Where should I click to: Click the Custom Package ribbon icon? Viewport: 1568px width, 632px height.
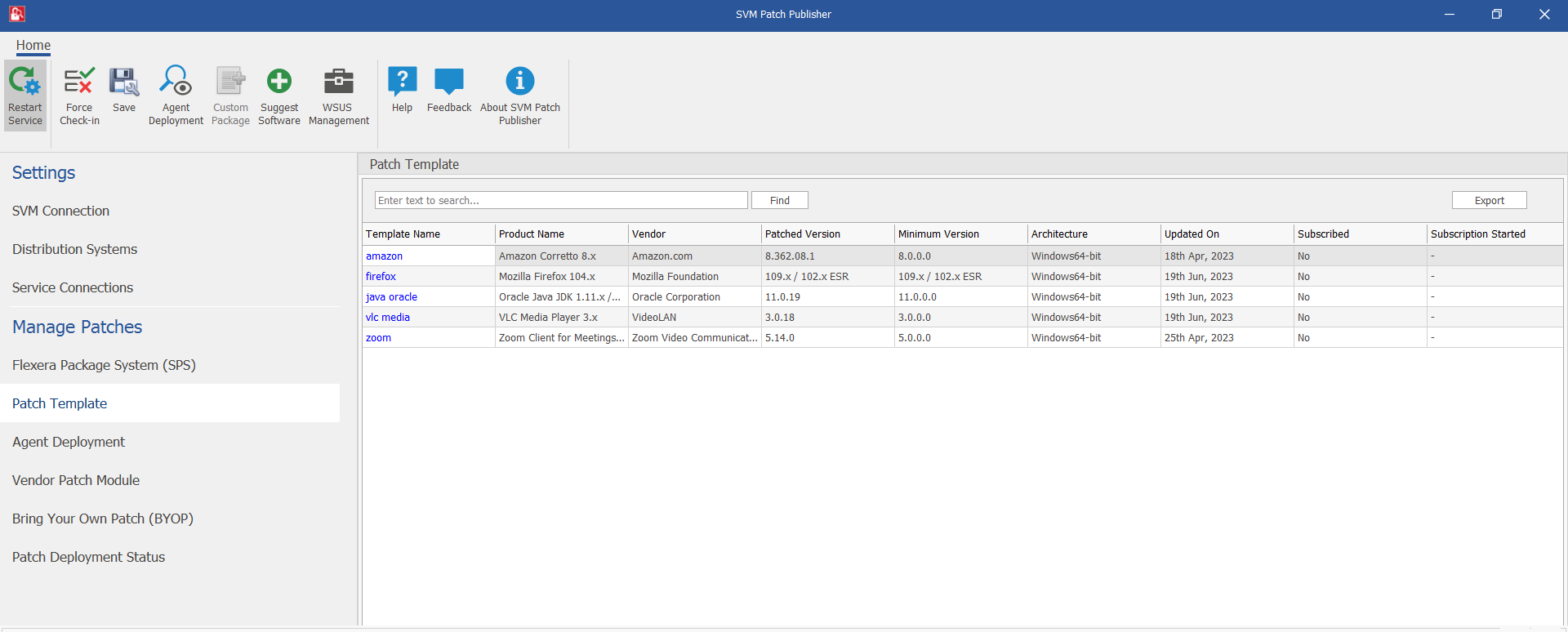point(230,82)
